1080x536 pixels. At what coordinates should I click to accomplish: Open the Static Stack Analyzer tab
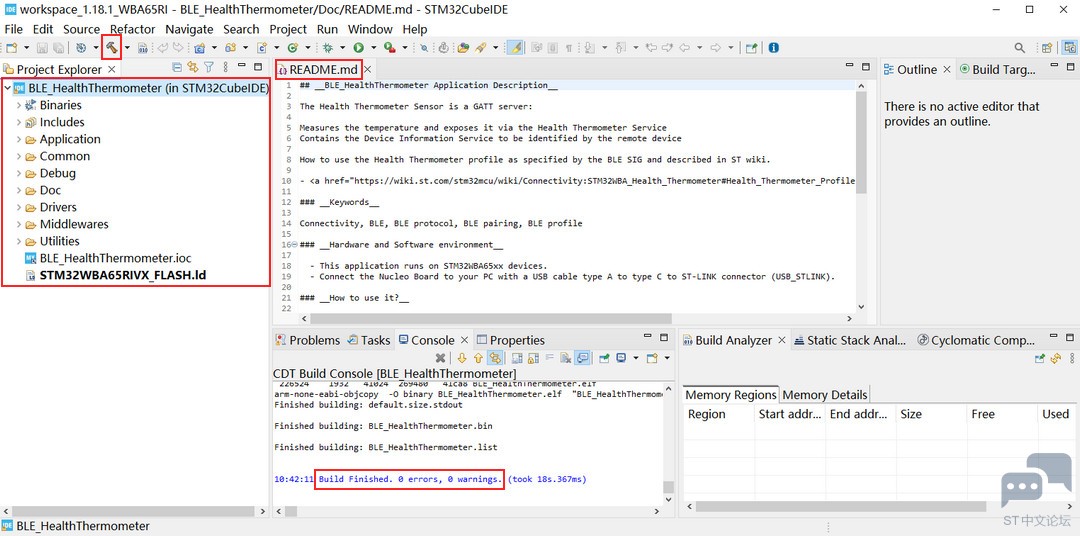[x=851, y=340]
